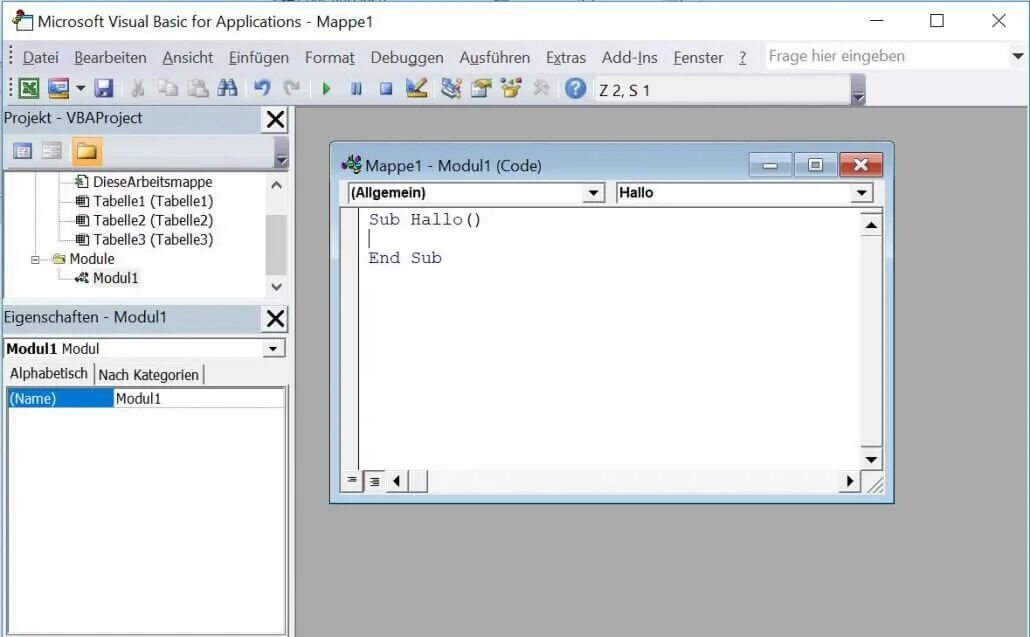This screenshot has height=637, width=1030.
Task: Open the ? help menu
Action: [742, 58]
